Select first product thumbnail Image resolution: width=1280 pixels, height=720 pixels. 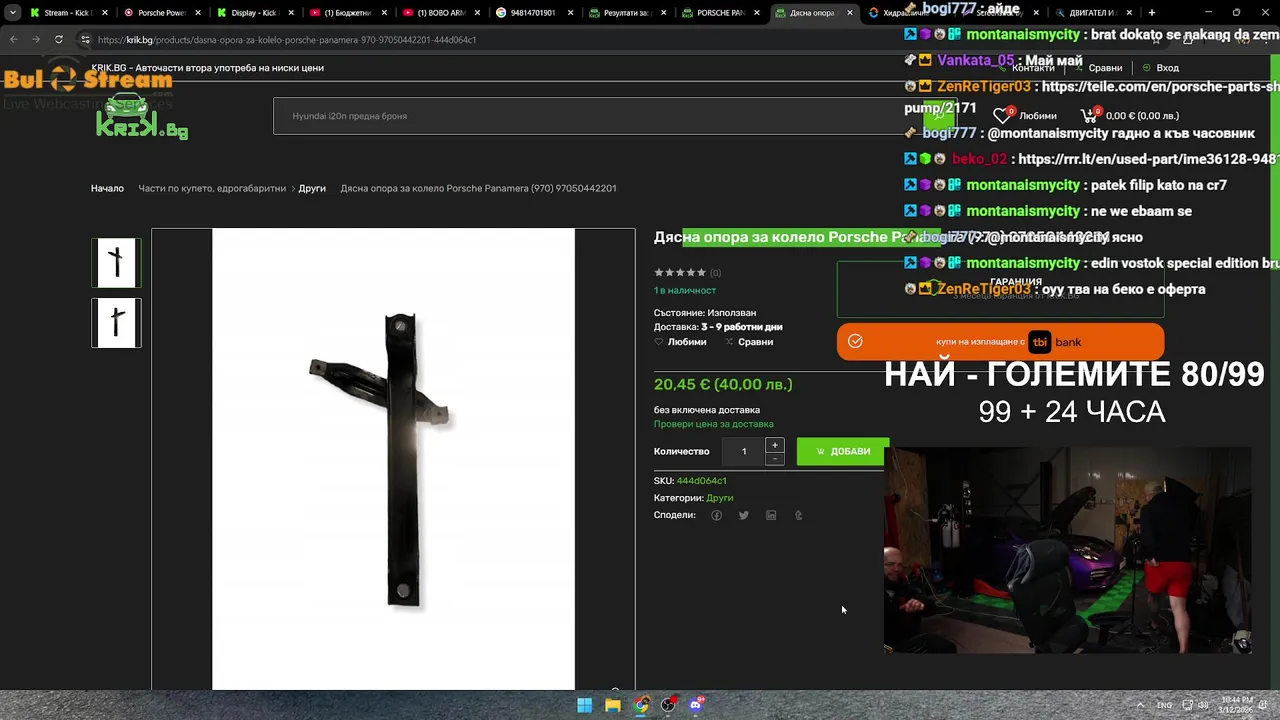coord(117,263)
